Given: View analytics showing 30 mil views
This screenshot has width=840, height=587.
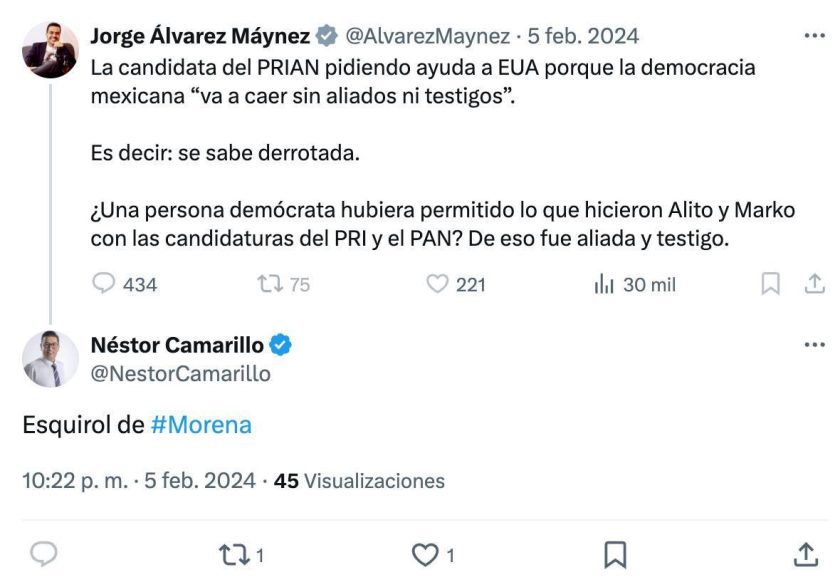Looking at the screenshot, I should (x=604, y=284).
